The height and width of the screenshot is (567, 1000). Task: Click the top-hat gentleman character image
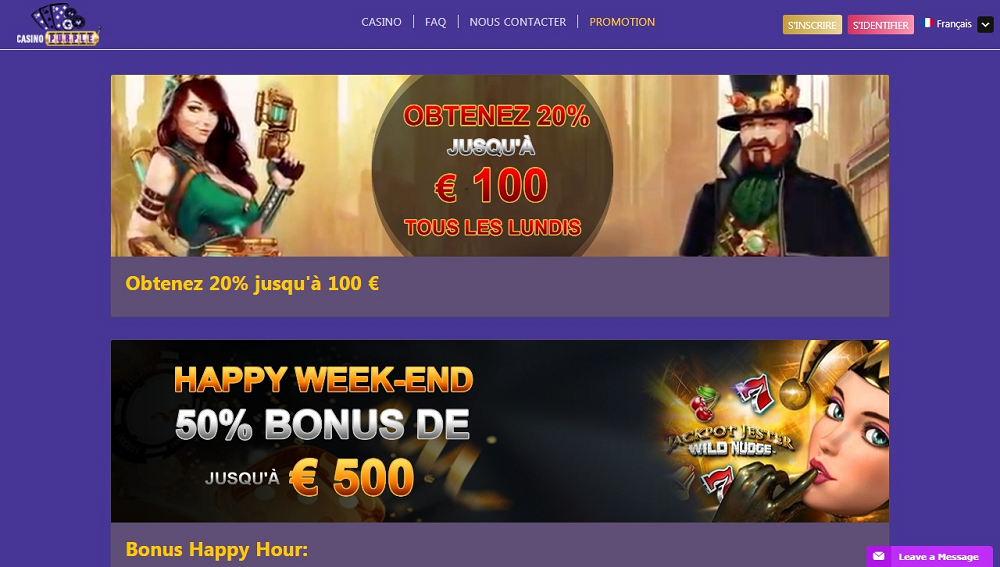point(775,166)
